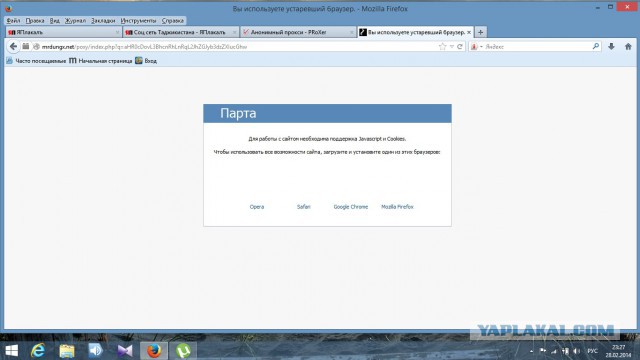Close the ЯПлакалъ tab

tap(117, 32)
